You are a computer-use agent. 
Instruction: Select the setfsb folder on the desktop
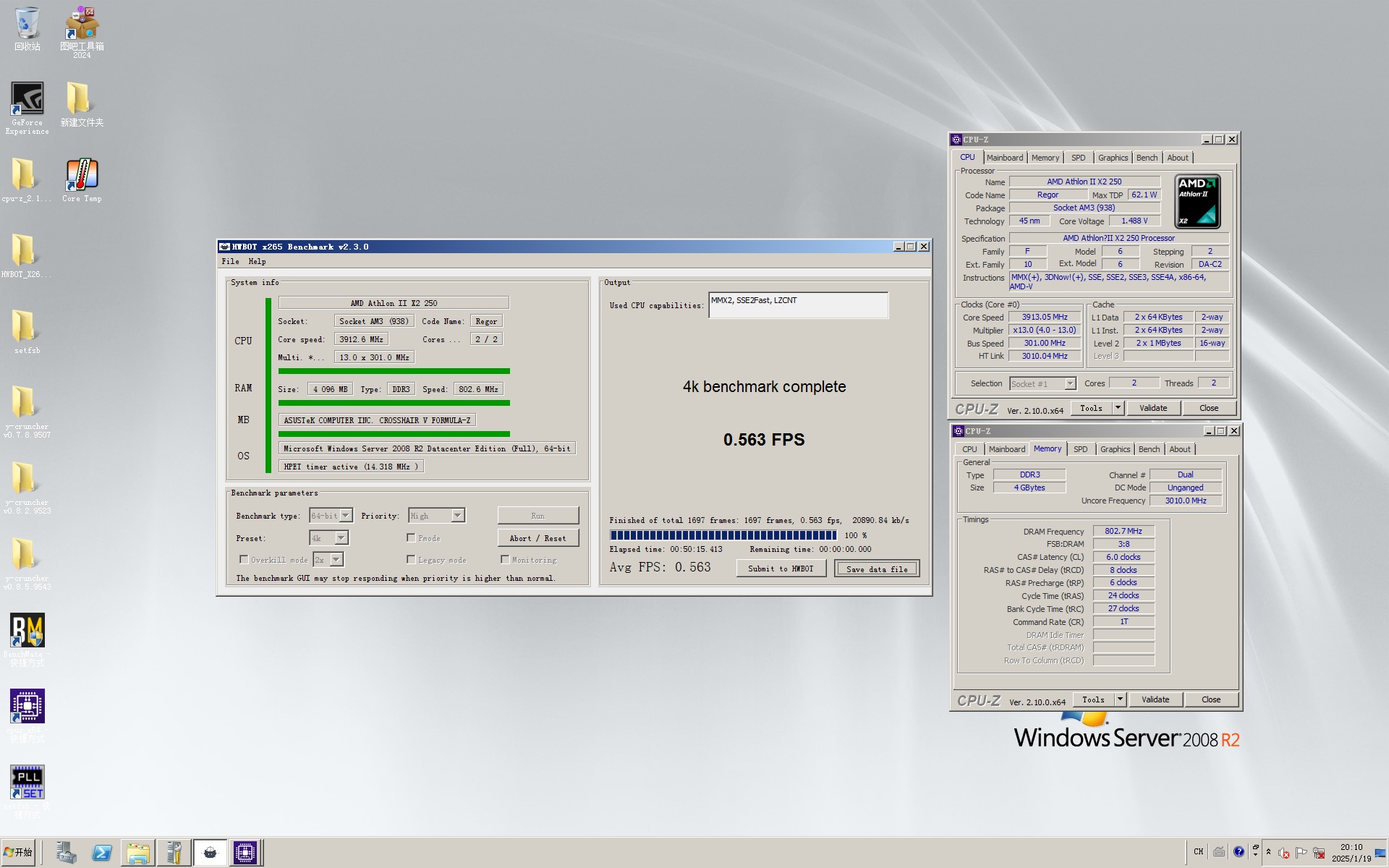[x=27, y=332]
